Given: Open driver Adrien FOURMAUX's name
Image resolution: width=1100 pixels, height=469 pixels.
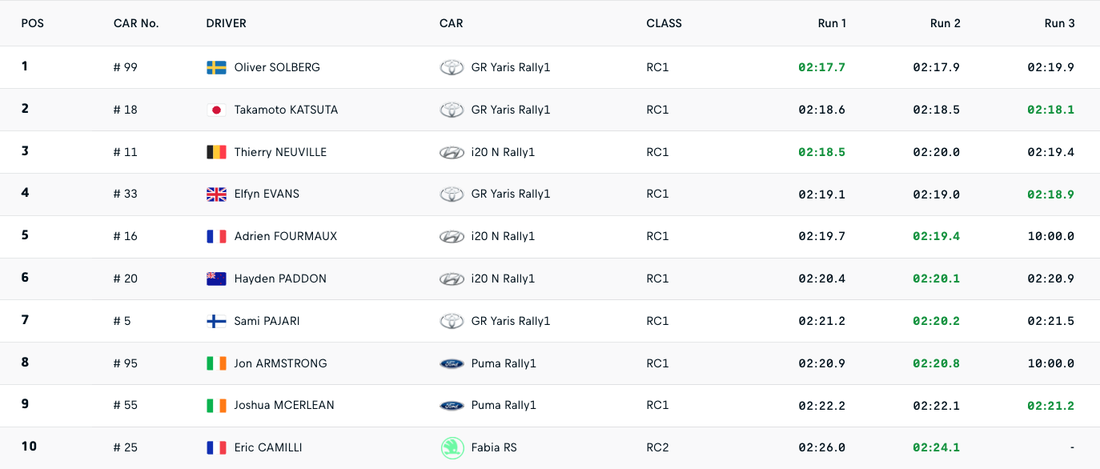Looking at the screenshot, I should [285, 237].
